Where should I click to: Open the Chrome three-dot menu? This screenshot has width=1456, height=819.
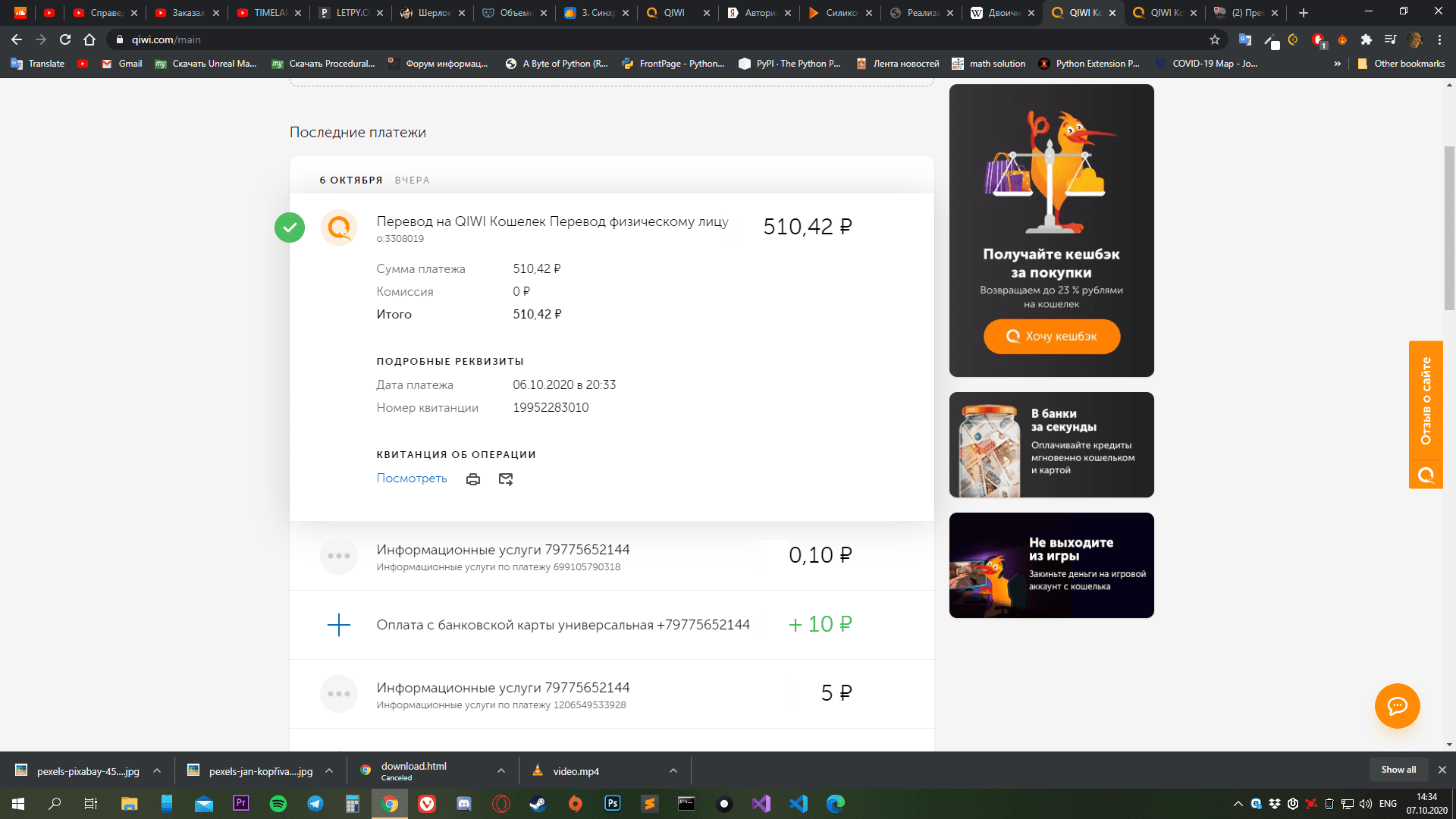pyautogui.click(x=1439, y=39)
